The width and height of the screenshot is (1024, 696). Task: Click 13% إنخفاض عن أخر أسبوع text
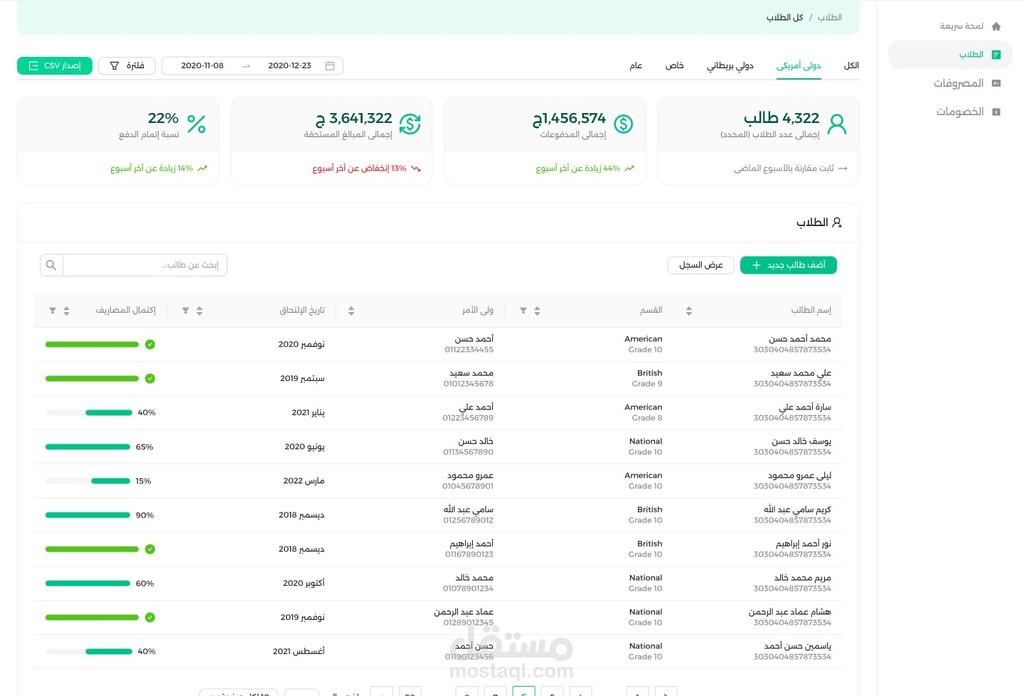coord(359,168)
